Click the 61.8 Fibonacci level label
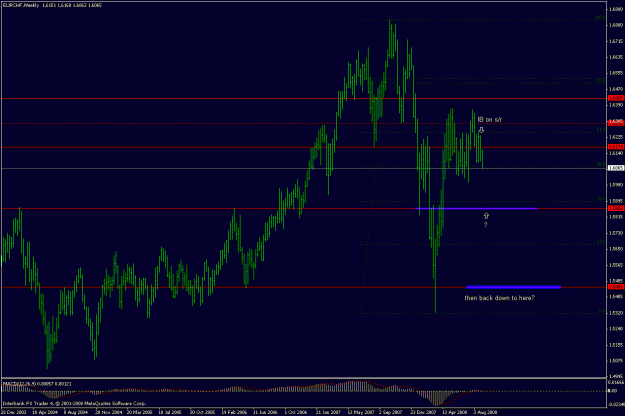Image resolution: width=625 pixels, height=416 pixels. point(601,130)
